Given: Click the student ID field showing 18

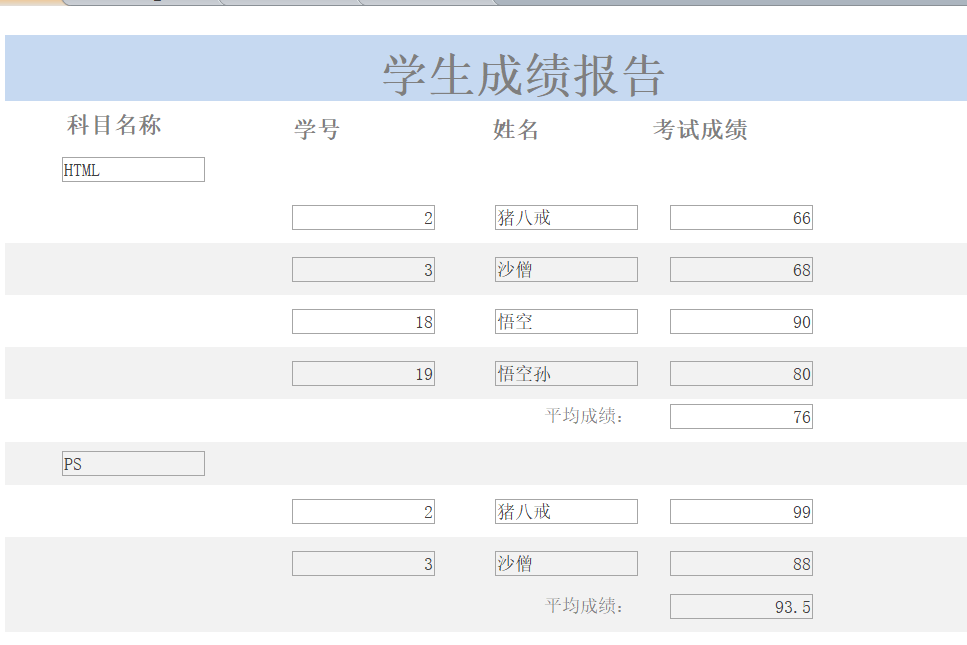Looking at the screenshot, I should click(363, 322).
